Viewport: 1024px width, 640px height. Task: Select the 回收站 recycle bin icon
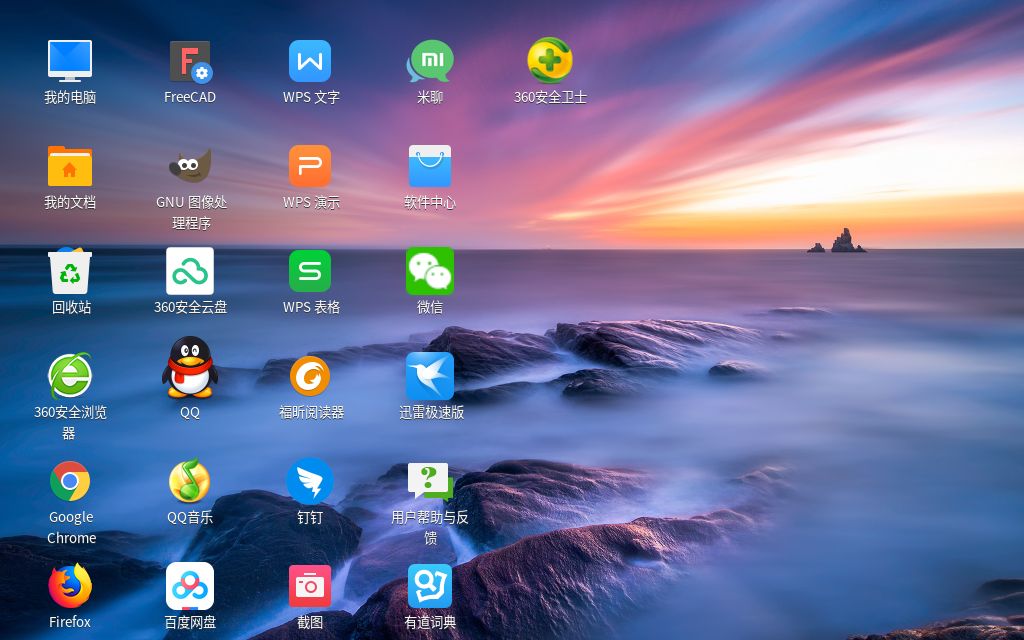[x=70, y=271]
